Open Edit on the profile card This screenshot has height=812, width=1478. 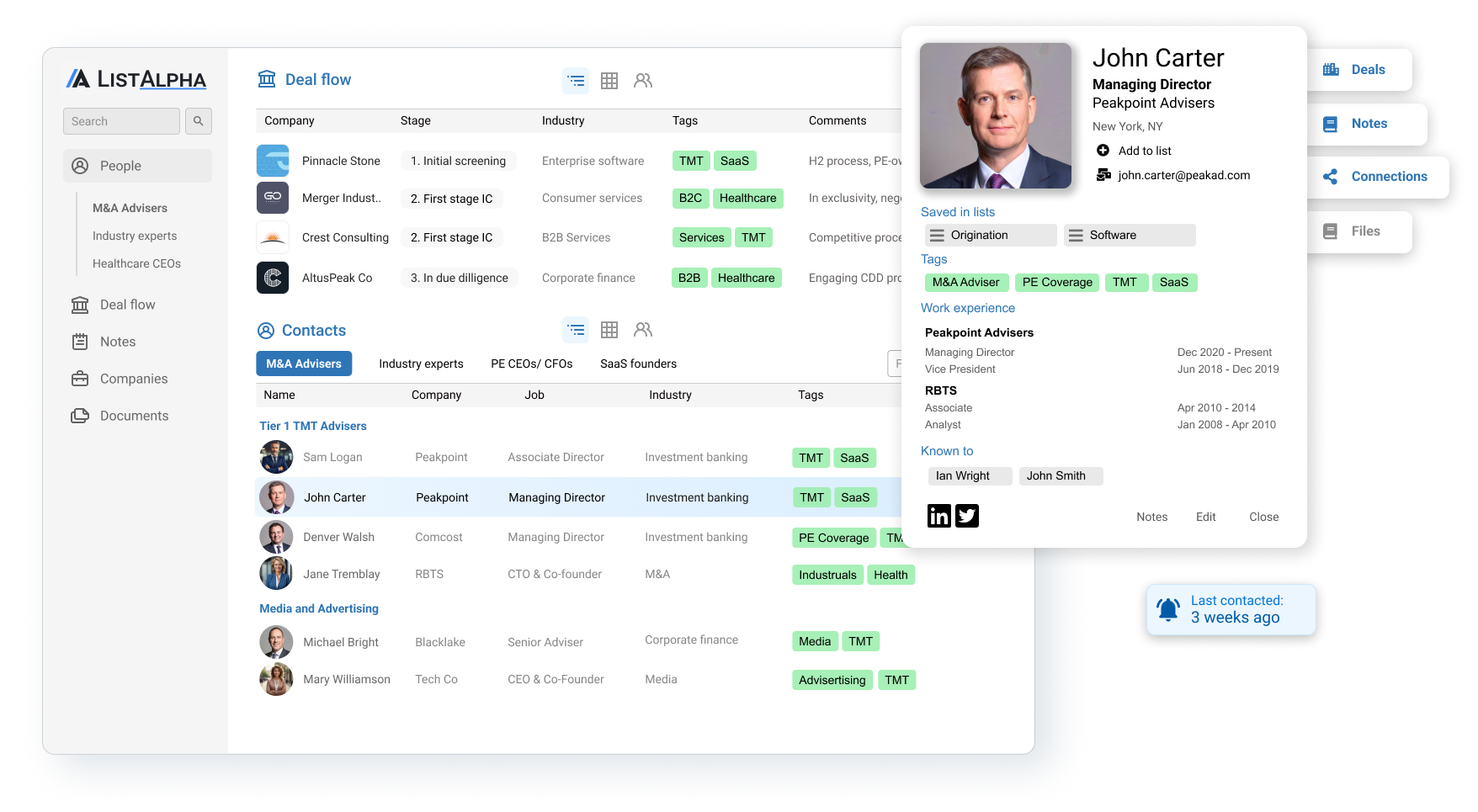[x=1205, y=517]
